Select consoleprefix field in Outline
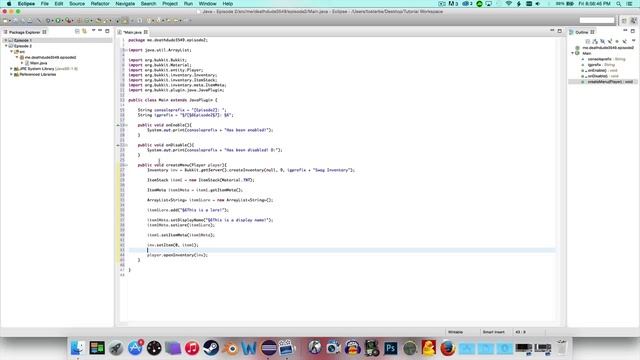Image resolution: width=640 pixels, height=360 pixels. (606, 59)
